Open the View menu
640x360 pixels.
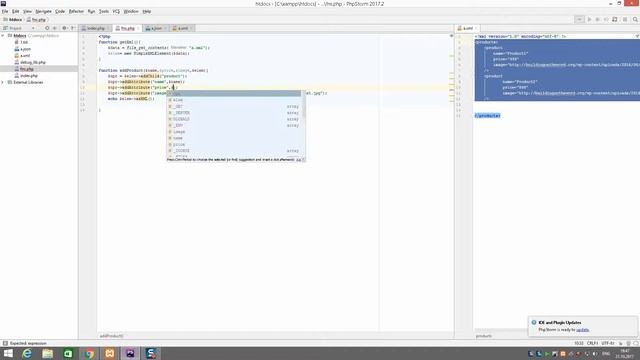coord(27,11)
